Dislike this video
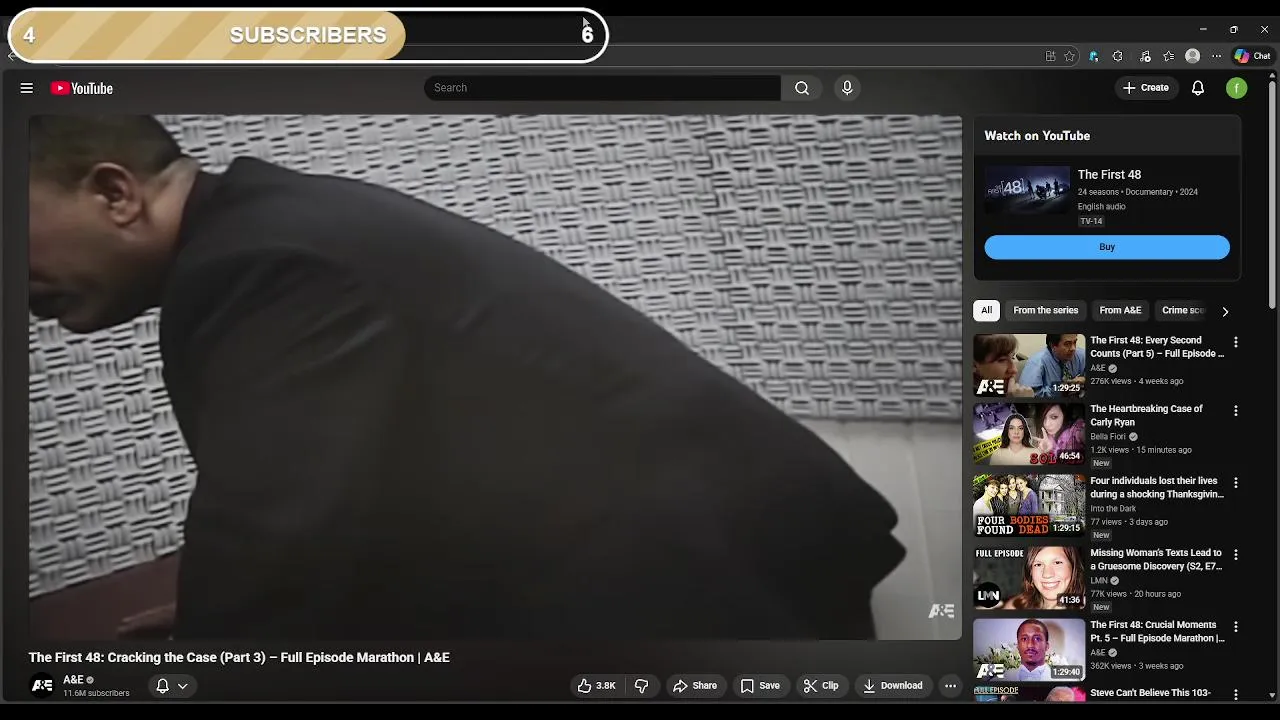Screen dimensions: 1280x720 coord(642,686)
